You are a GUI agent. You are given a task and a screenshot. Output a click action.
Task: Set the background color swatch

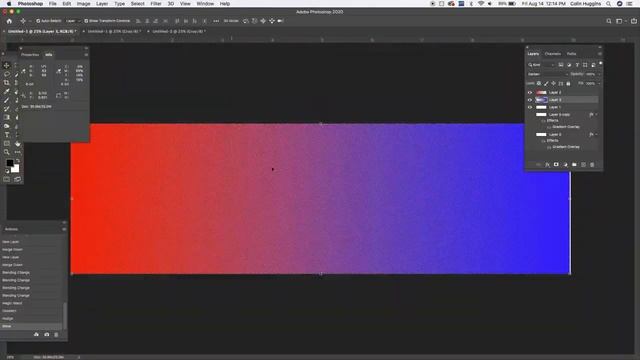point(15,169)
